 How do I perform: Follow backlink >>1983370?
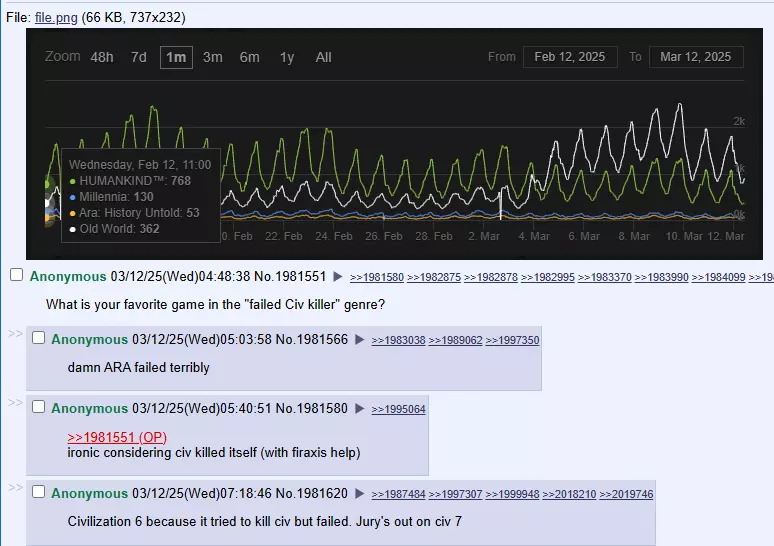pyautogui.click(x=605, y=277)
